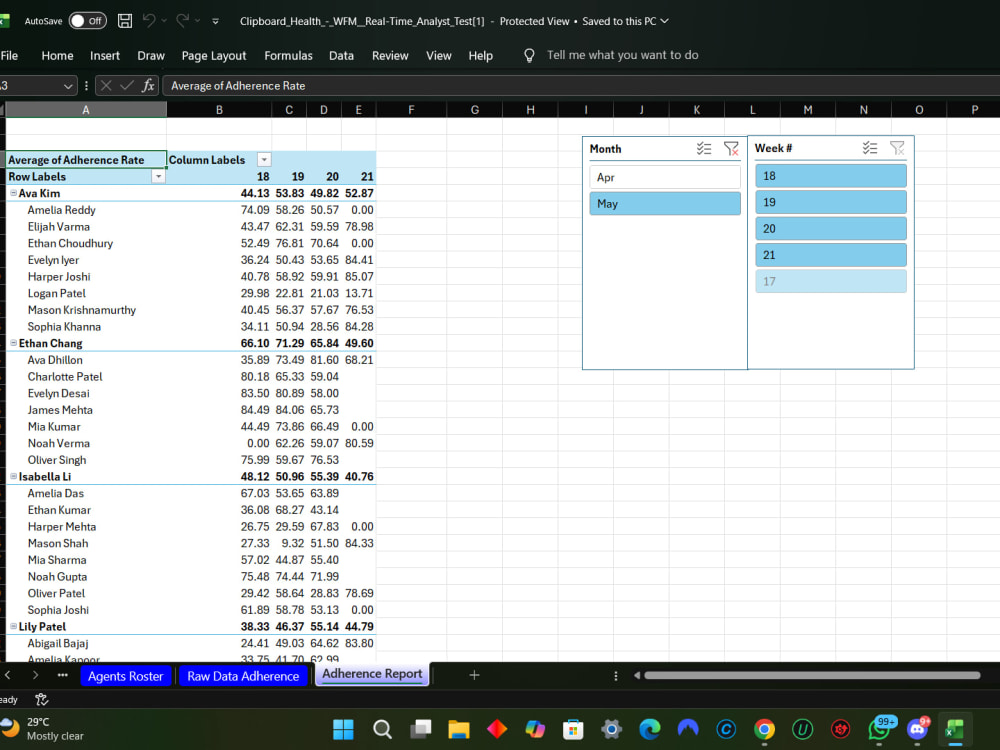
Task: Click Average of Adherence Rate cell
Action: pyautogui.click(x=86, y=160)
